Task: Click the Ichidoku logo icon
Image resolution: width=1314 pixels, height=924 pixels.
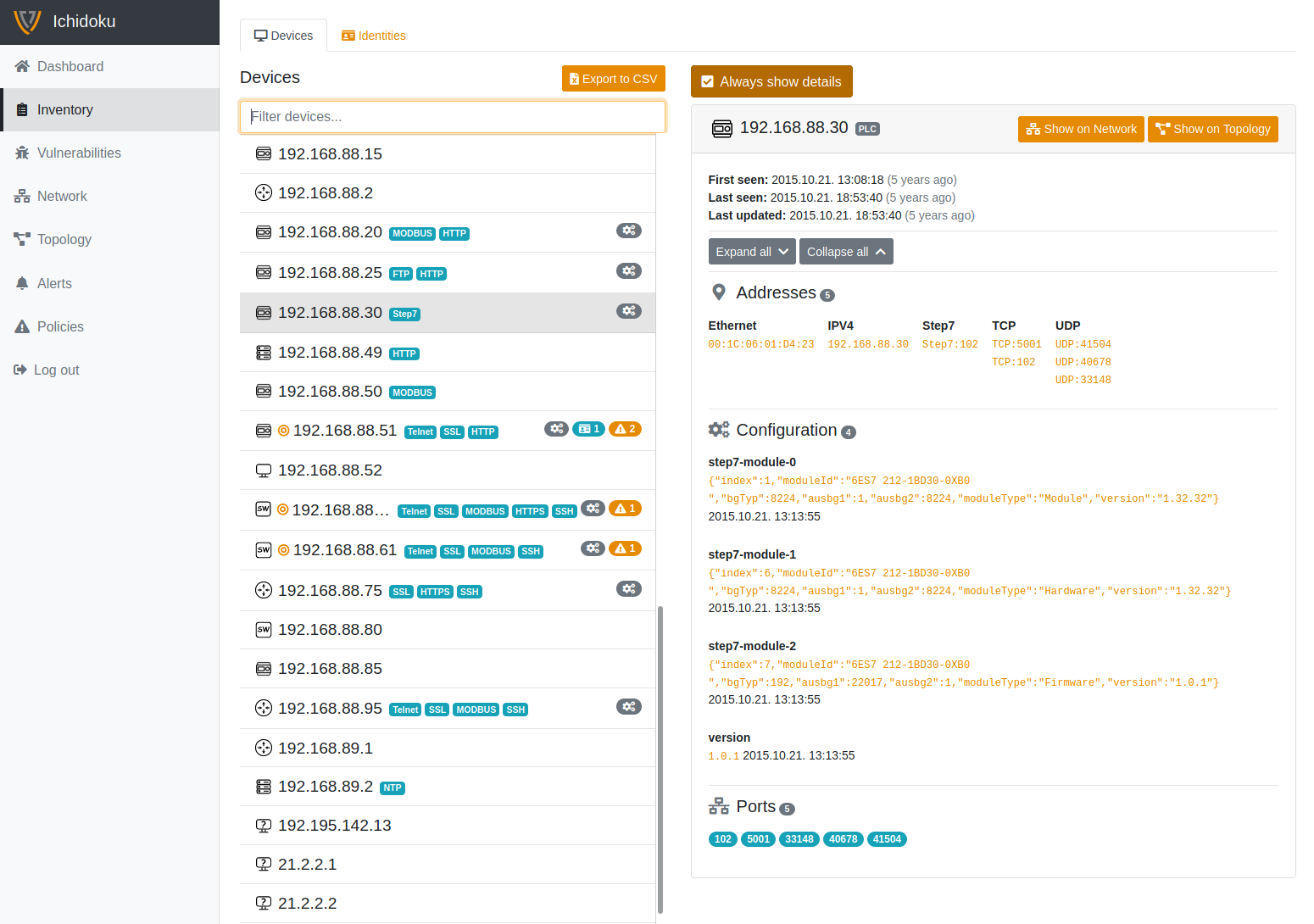Action: click(27, 21)
